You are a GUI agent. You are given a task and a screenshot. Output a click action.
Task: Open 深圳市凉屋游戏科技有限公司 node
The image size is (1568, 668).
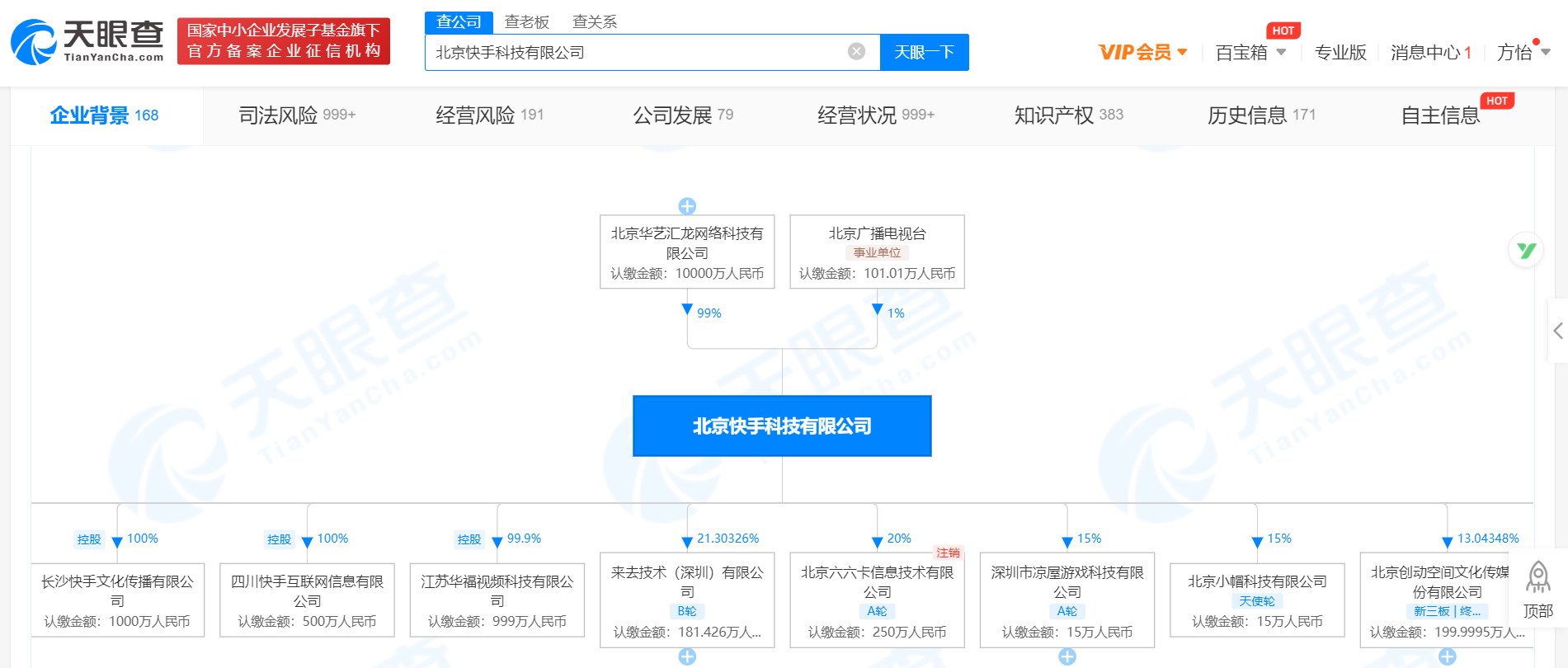coord(1067,600)
